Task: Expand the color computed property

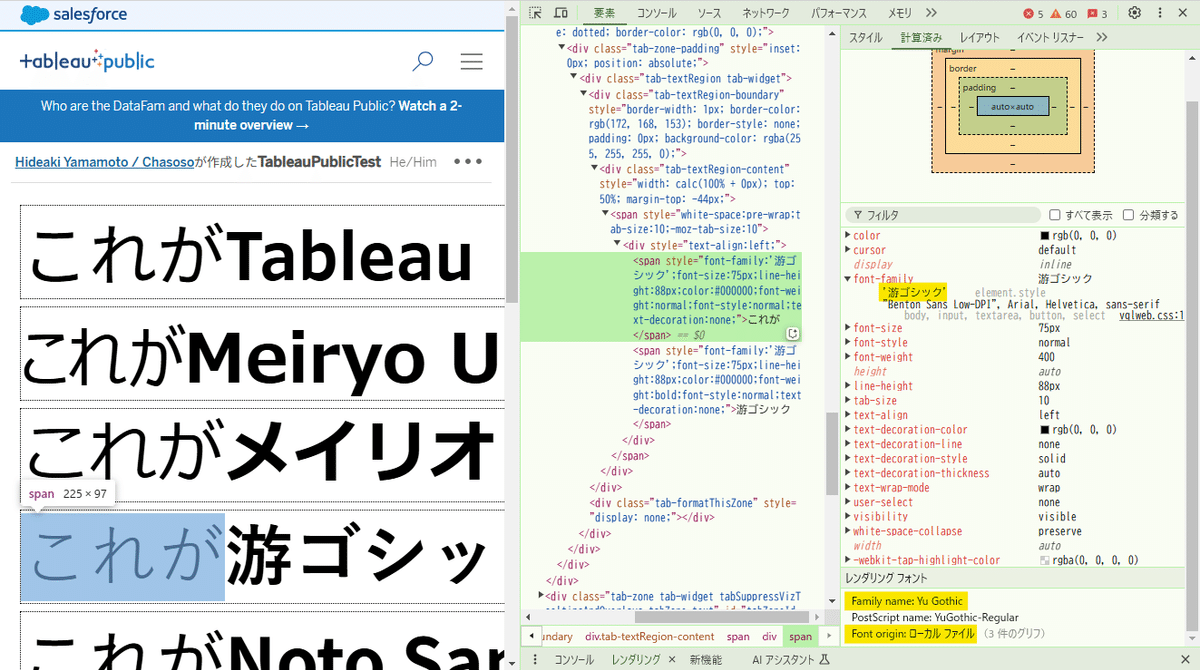Action: pyautogui.click(x=848, y=236)
